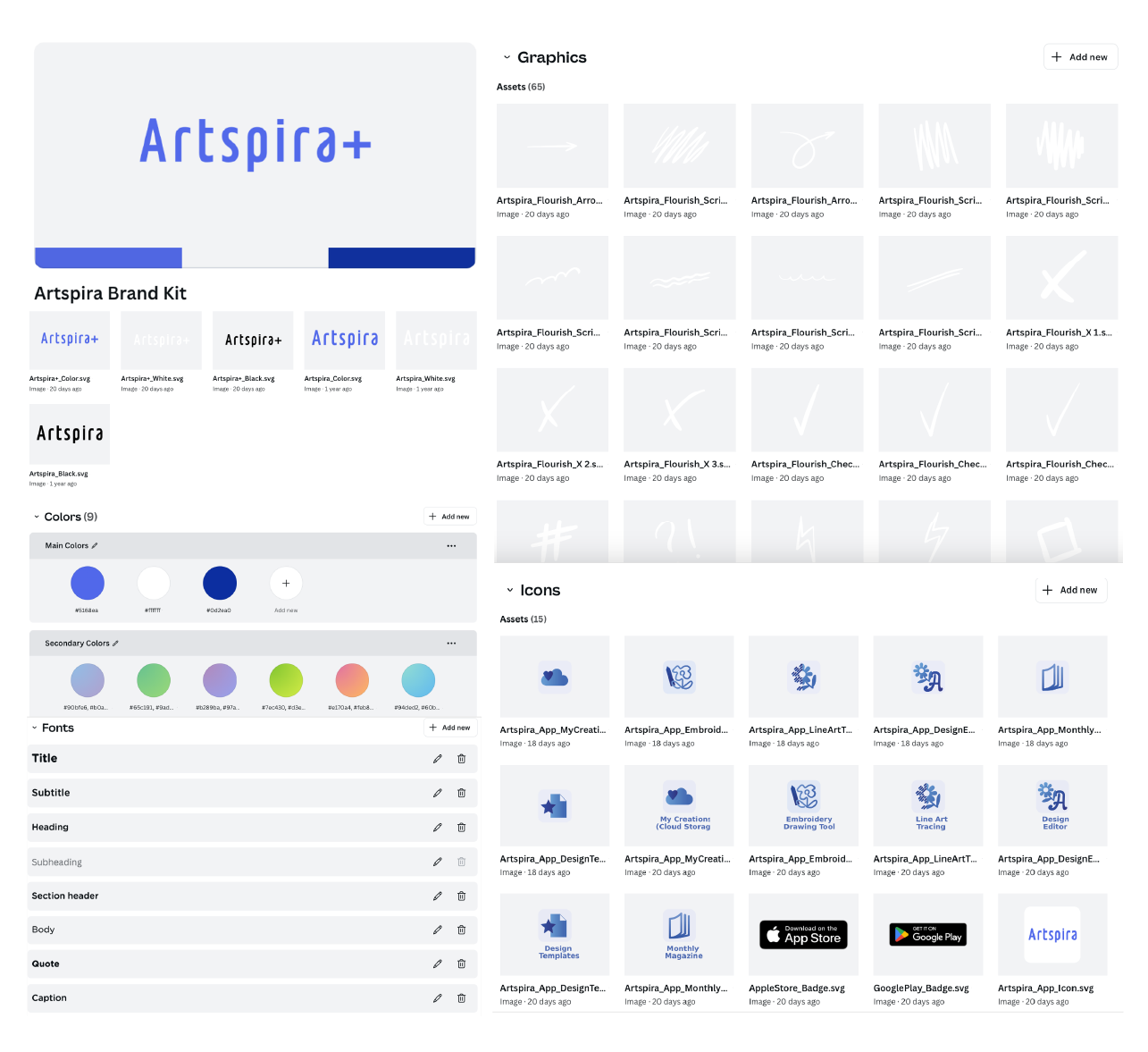The width and height of the screenshot is (1148, 1052).
Task: Open the Artspira brand kit banner image
Action: click(x=255, y=156)
